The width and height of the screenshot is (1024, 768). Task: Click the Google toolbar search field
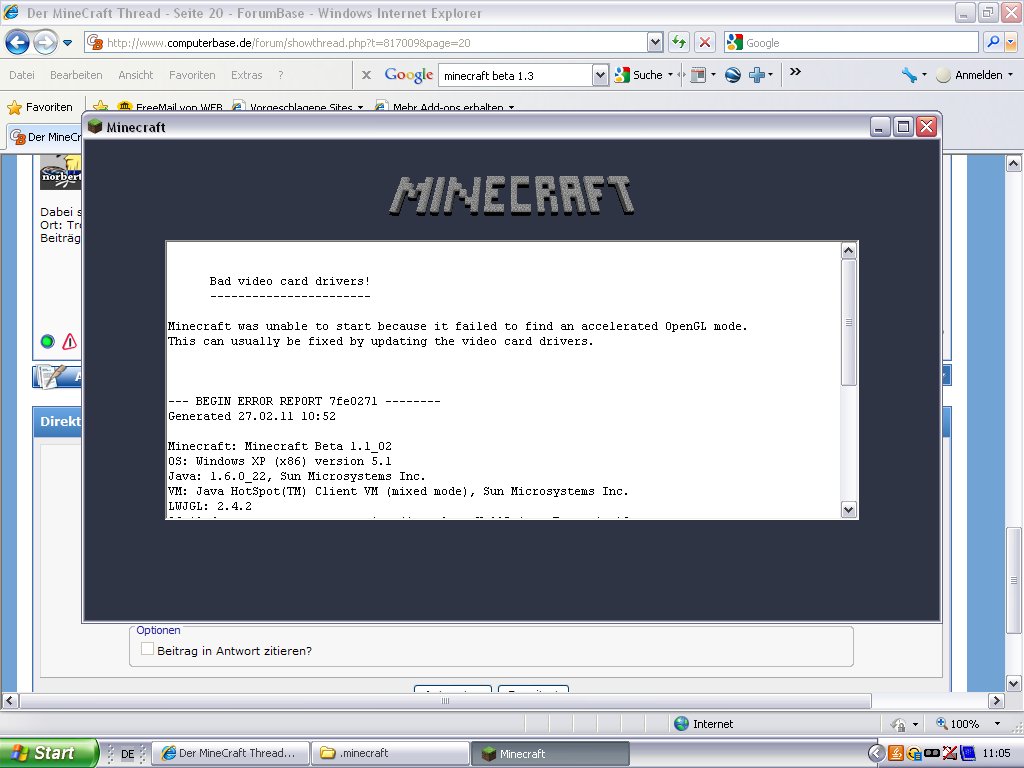coord(516,76)
